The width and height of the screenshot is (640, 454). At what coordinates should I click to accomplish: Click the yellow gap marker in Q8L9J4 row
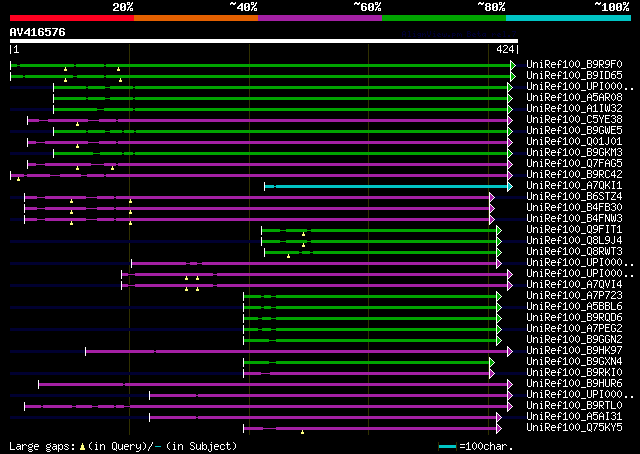pyautogui.click(x=303, y=245)
